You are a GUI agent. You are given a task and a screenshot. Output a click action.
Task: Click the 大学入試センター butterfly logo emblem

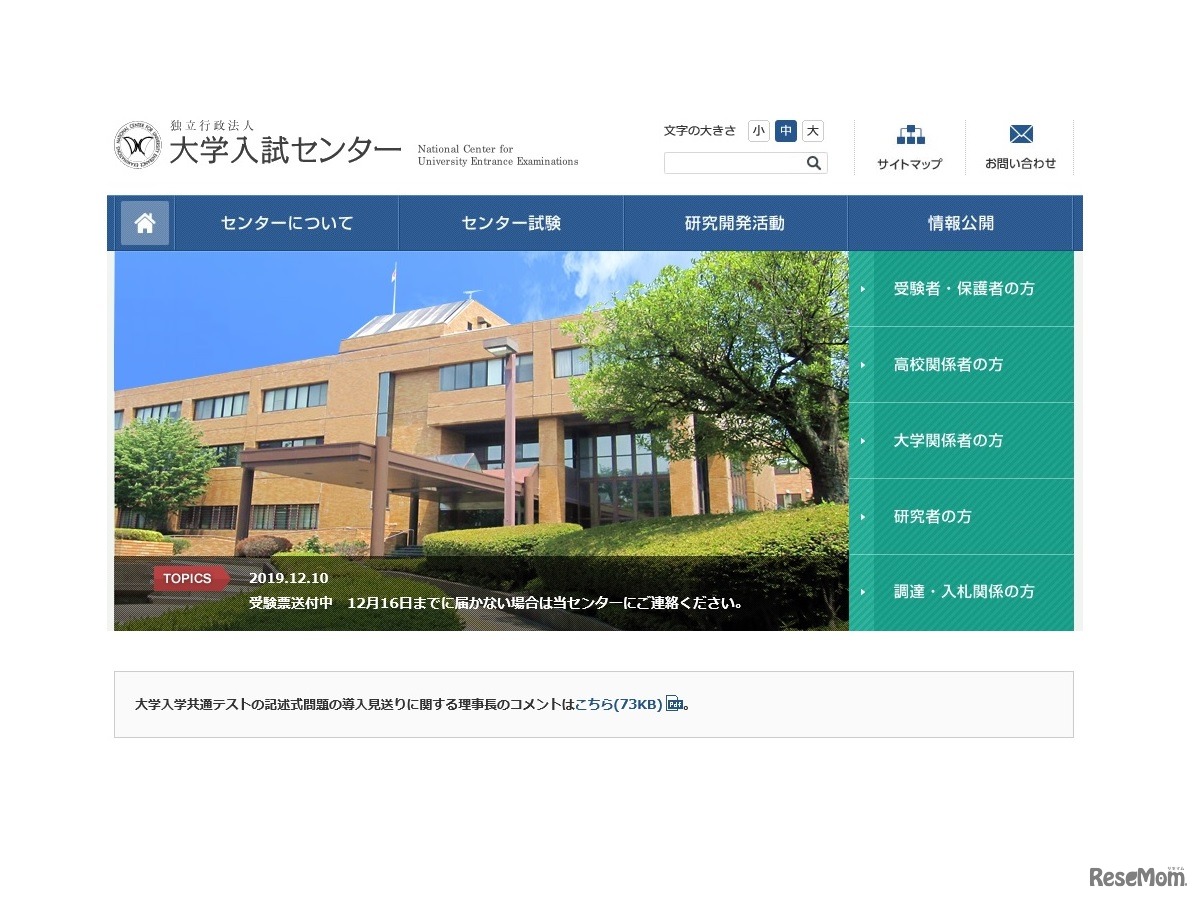tap(137, 146)
